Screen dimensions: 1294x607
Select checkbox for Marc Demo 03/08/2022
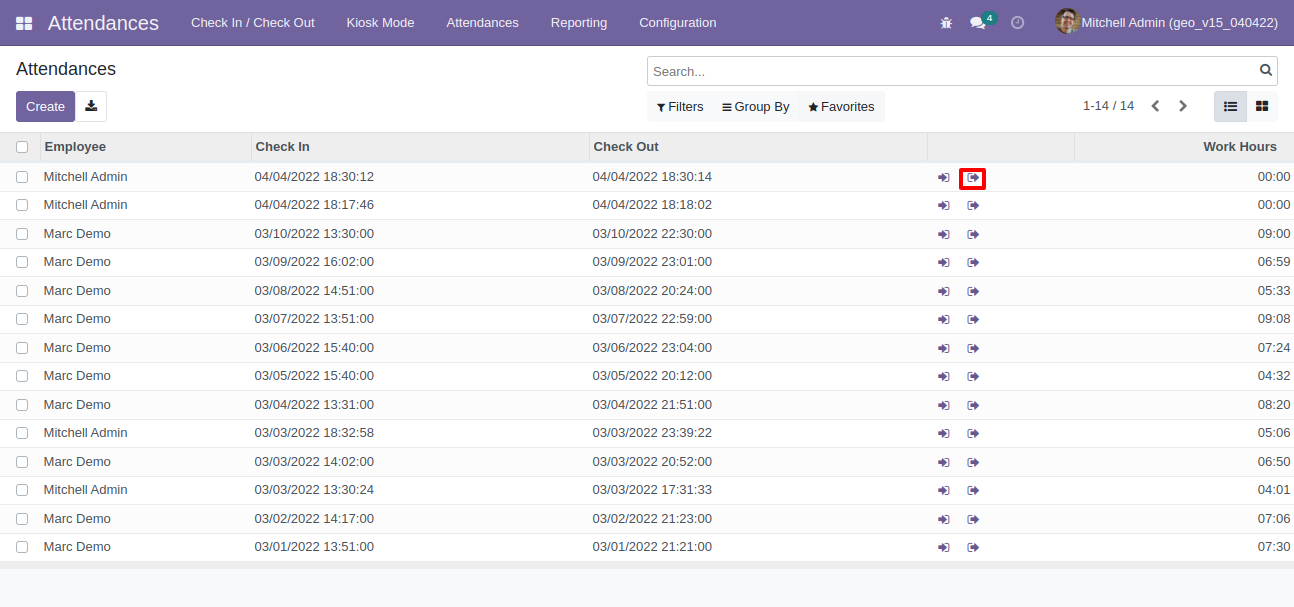pyautogui.click(x=22, y=291)
